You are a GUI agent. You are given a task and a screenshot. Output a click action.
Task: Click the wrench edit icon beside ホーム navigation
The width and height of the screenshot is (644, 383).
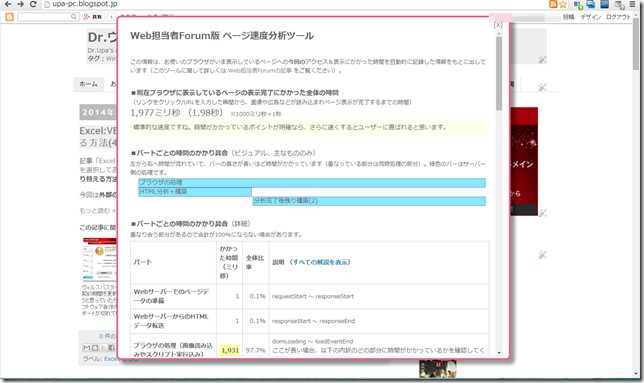543,87
